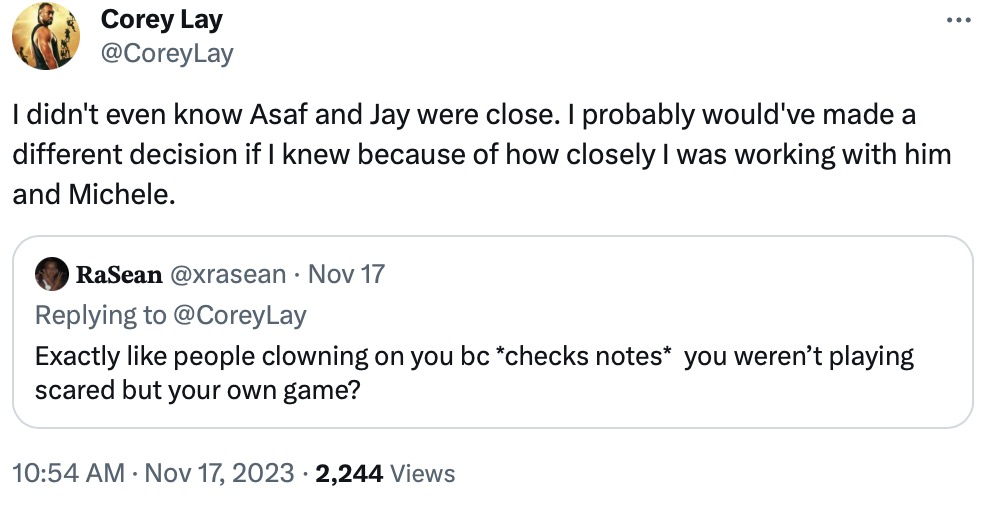The width and height of the screenshot is (988, 516).
Task: Open the @CoreyLay handle below the name
Action: (x=167, y=53)
